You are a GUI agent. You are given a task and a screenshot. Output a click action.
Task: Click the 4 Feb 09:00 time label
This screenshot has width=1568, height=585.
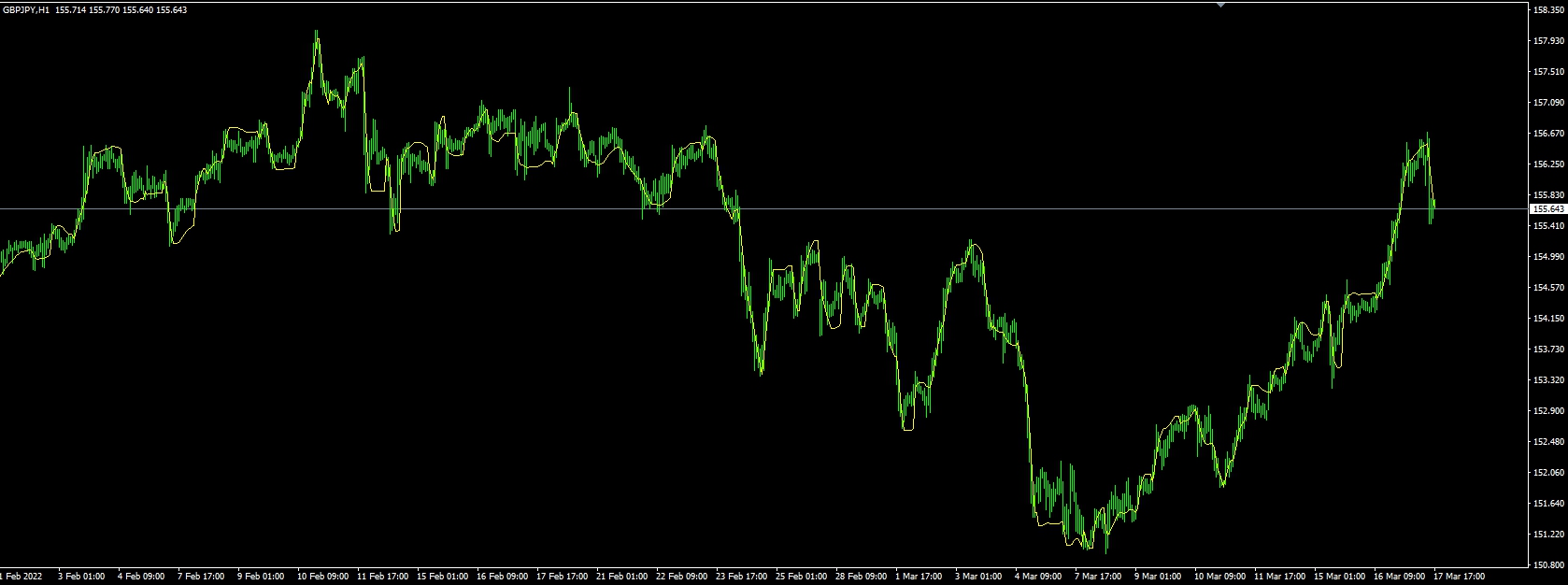pos(141,577)
